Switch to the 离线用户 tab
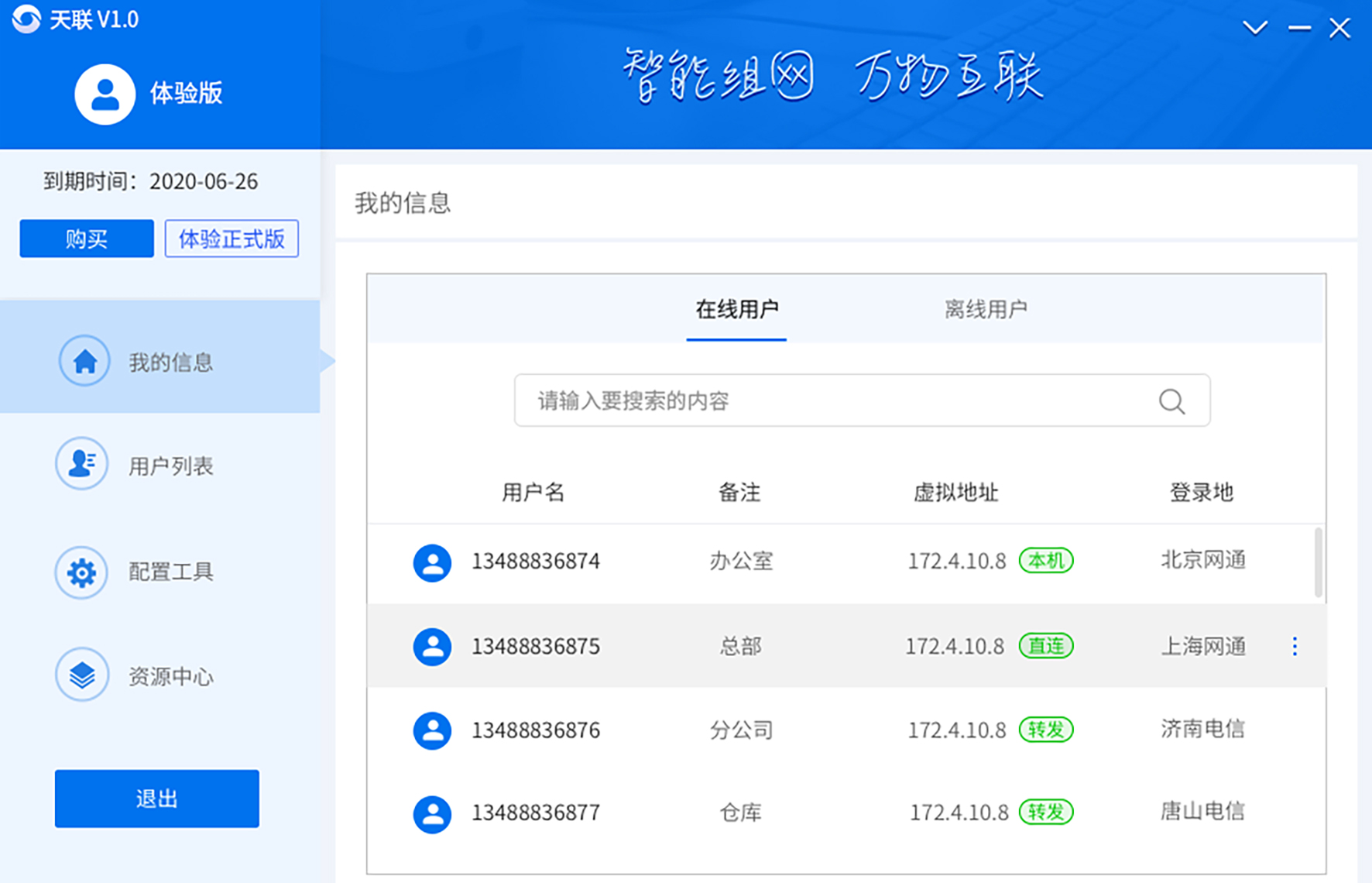1372x883 pixels. (986, 310)
